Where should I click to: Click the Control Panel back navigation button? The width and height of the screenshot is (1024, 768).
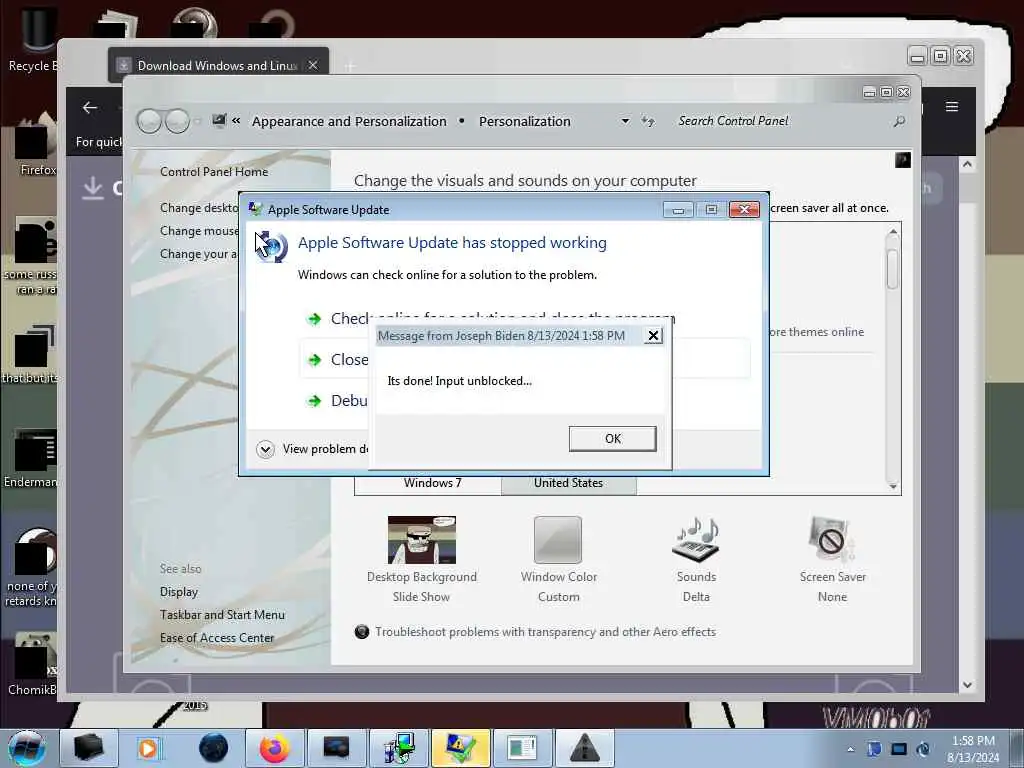pos(149,121)
